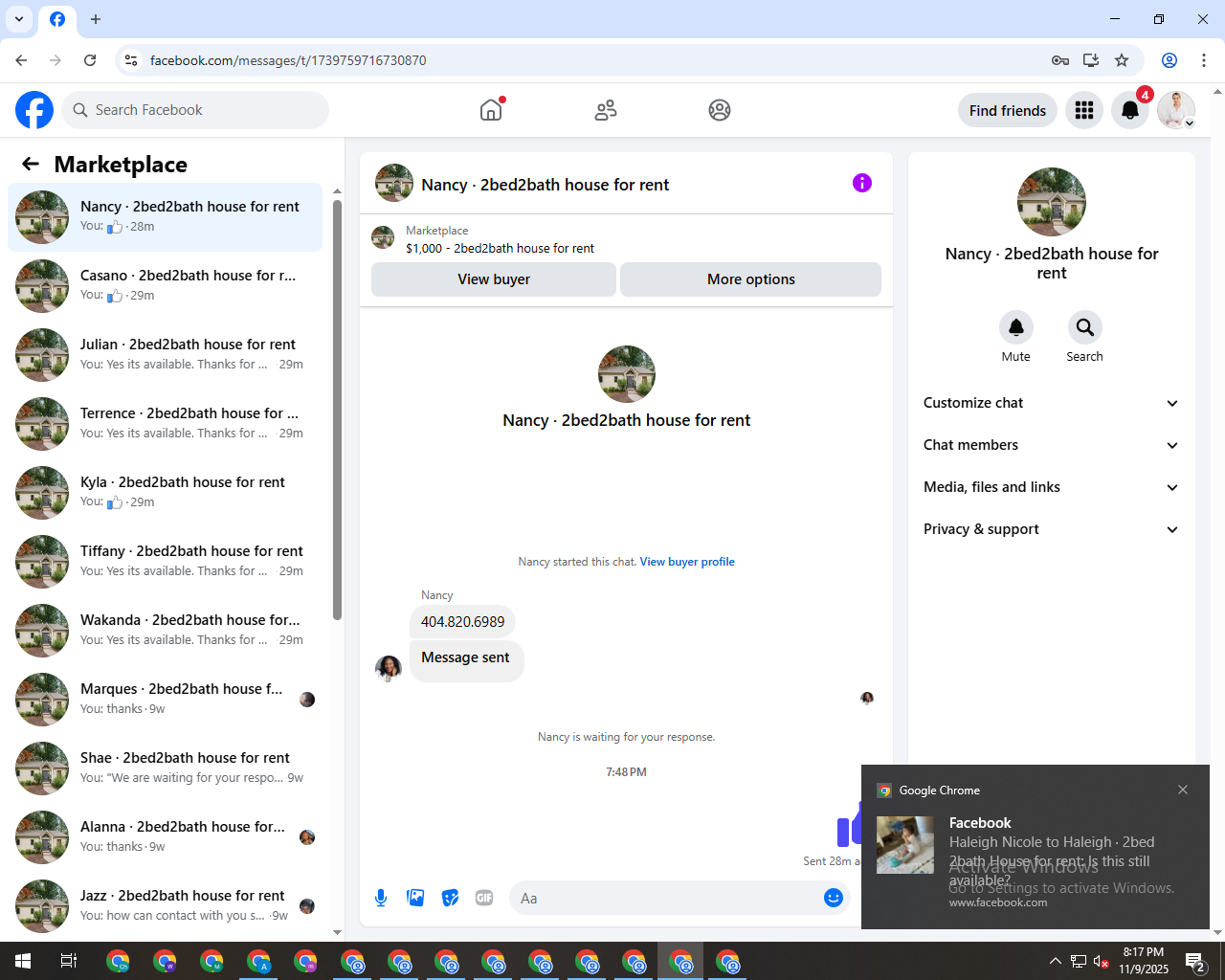Open the Nancy conversation in the list
1225x980 pixels.
click(x=166, y=217)
